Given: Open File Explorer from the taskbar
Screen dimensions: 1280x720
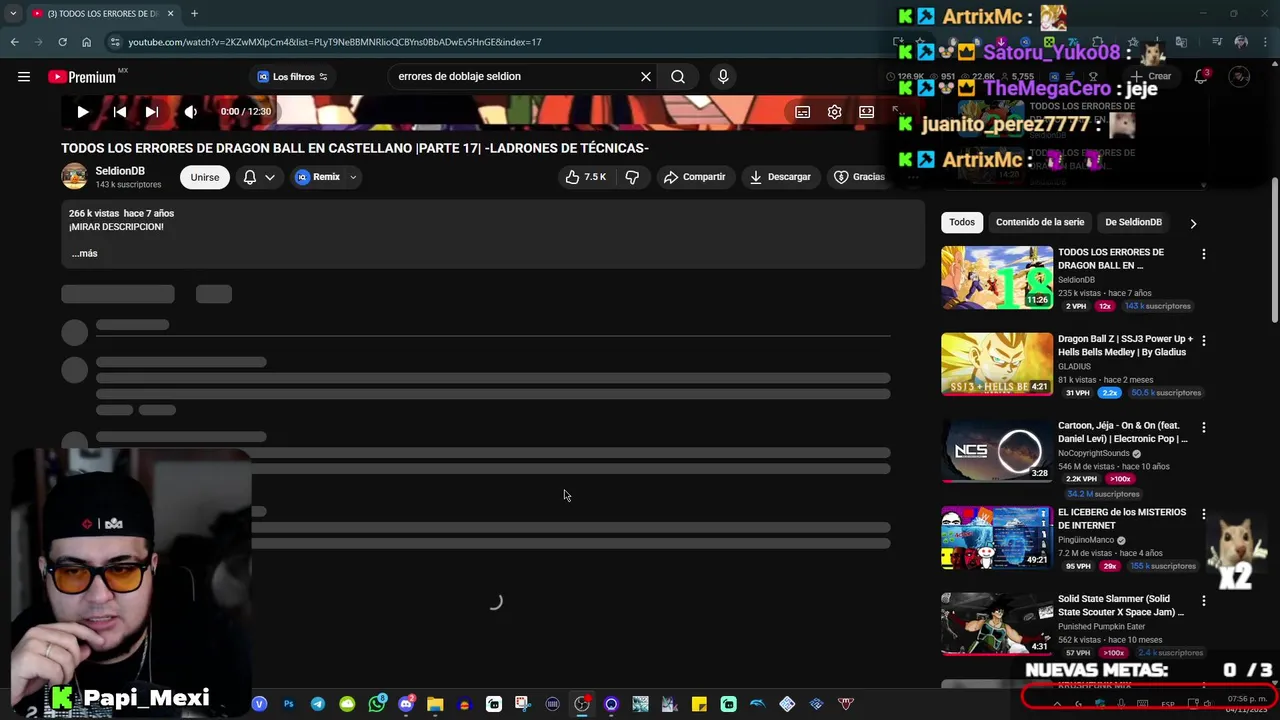Looking at the screenshot, I should (x=435, y=704).
